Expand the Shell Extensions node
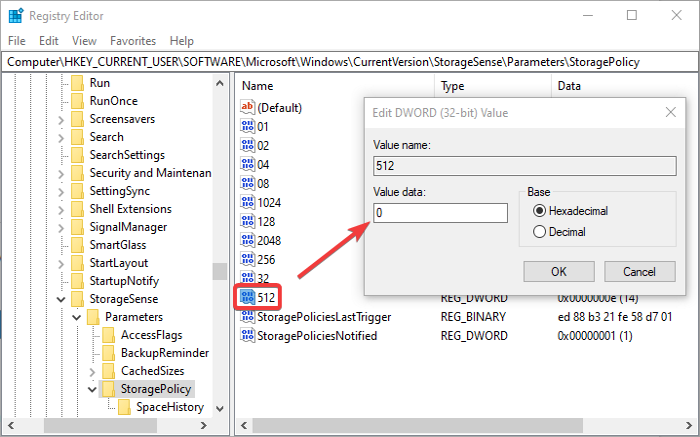The width and height of the screenshot is (700, 437). [61, 209]
